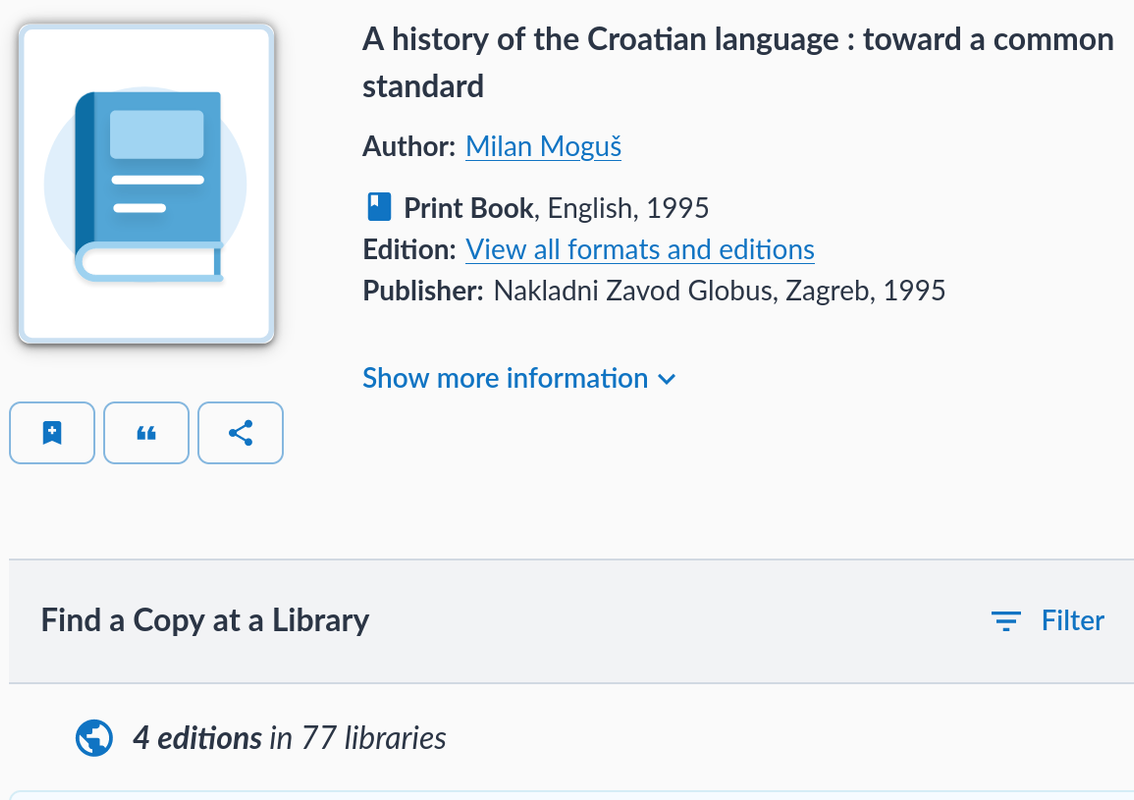The width and height of the screenshot is (1134, 800).
Task: Click the quotation cite icon button
Action: 146,433
